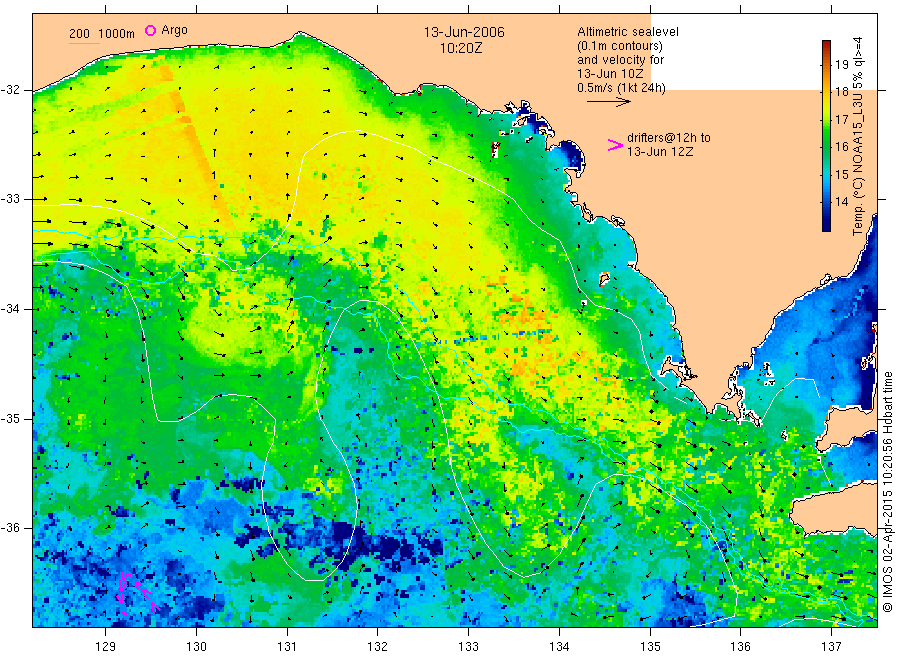Click longitude axis label '135'
Screen dimensions: 900x660
(x=650, y=647)
